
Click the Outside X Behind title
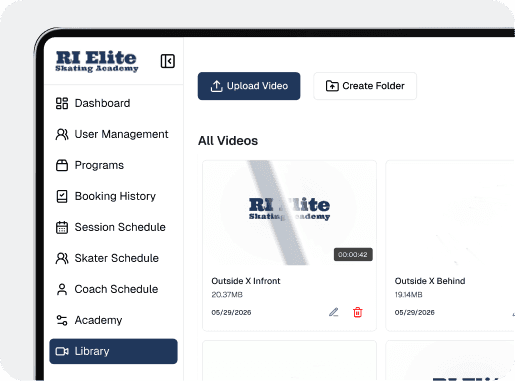pyautogui.click(x=430, y=281)
